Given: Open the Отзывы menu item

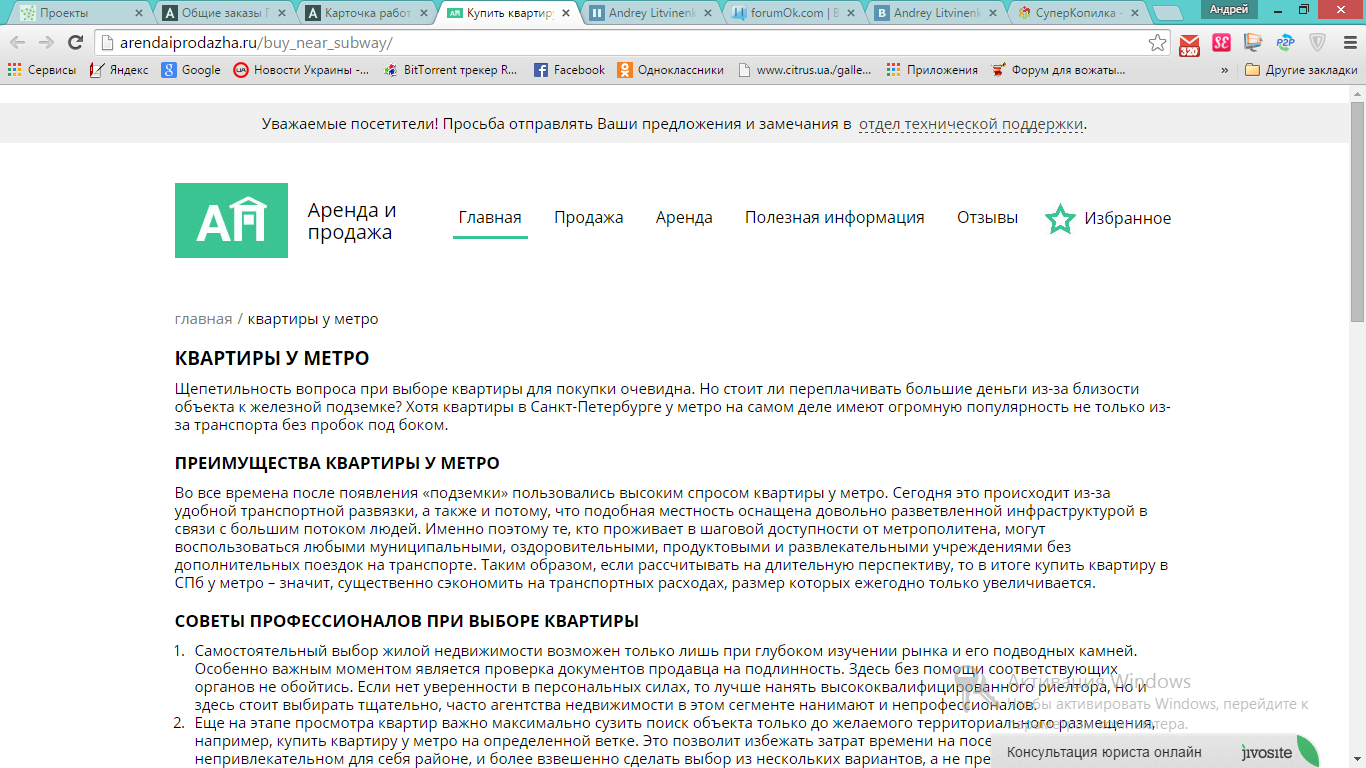Looking at the screenshot, I should click(x=988, y=218).
